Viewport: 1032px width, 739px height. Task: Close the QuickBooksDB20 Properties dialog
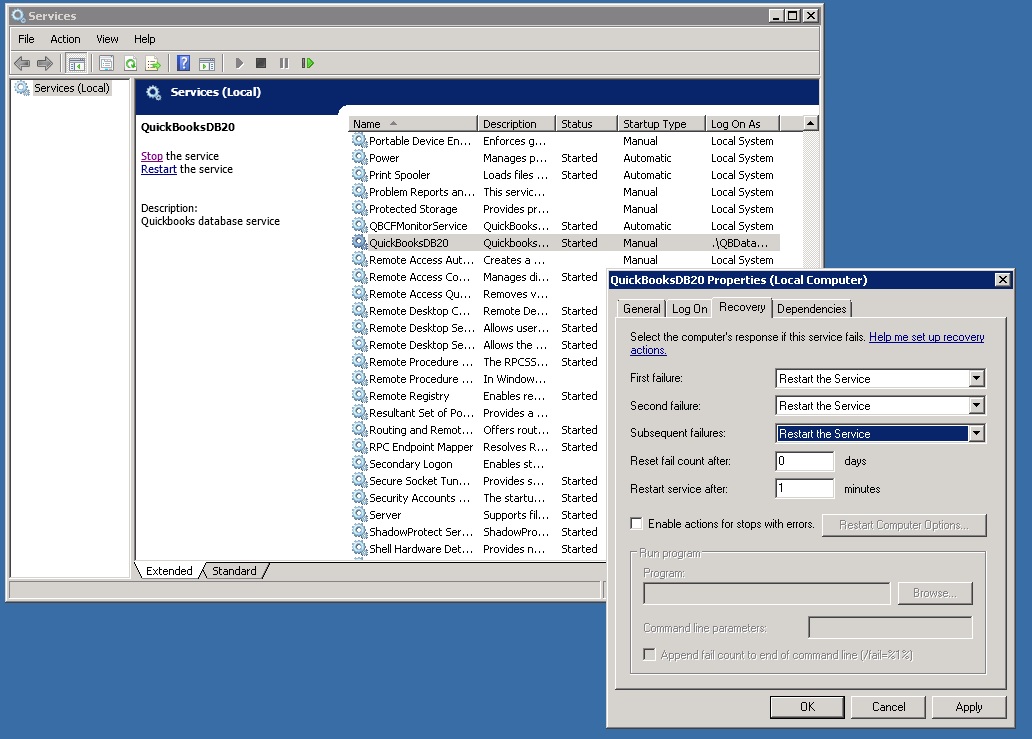[1002, 280]
